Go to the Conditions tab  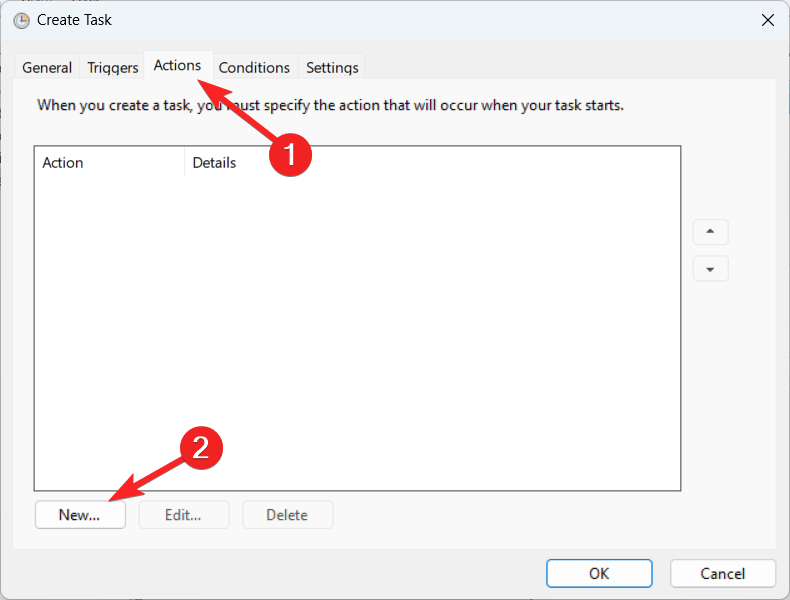[x=254, y=68]
